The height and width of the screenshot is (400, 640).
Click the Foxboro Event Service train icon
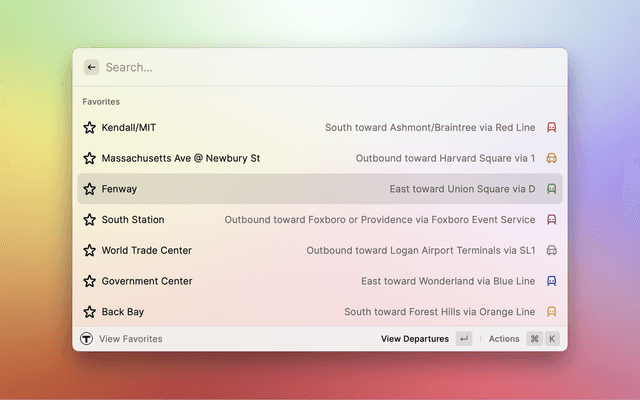(x=551, y=220)
